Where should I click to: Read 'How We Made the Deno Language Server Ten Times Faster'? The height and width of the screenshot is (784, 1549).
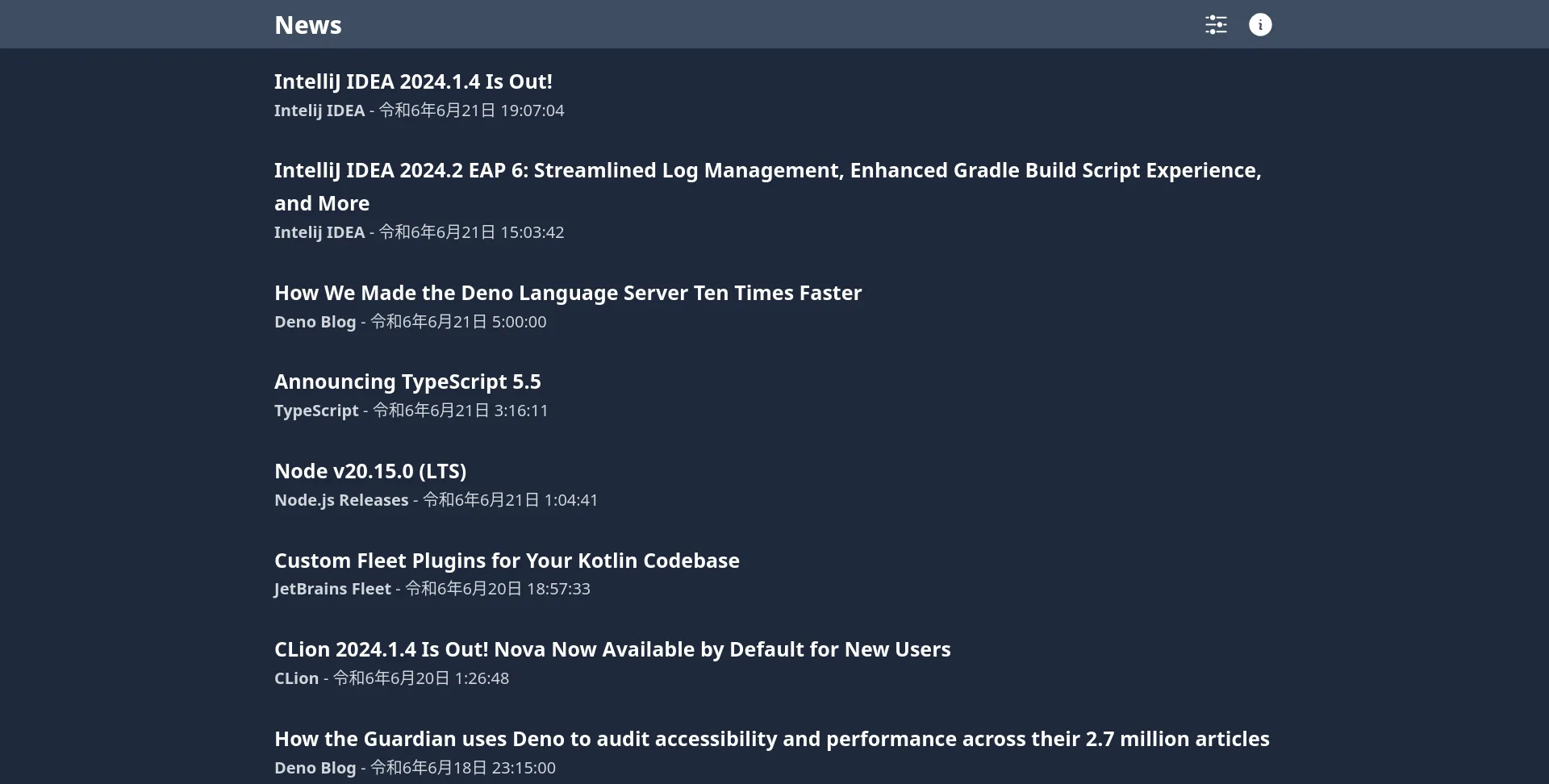pyautogui.click(x=567, y=293)
